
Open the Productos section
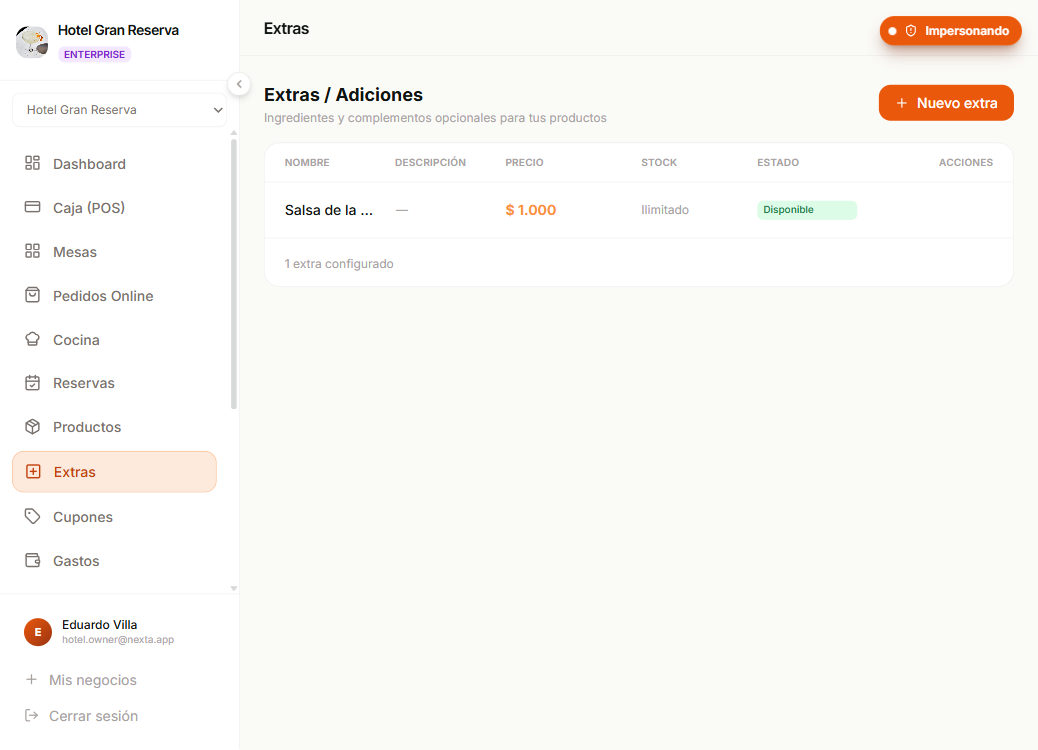pyautogui.click(x=115, y=427)
